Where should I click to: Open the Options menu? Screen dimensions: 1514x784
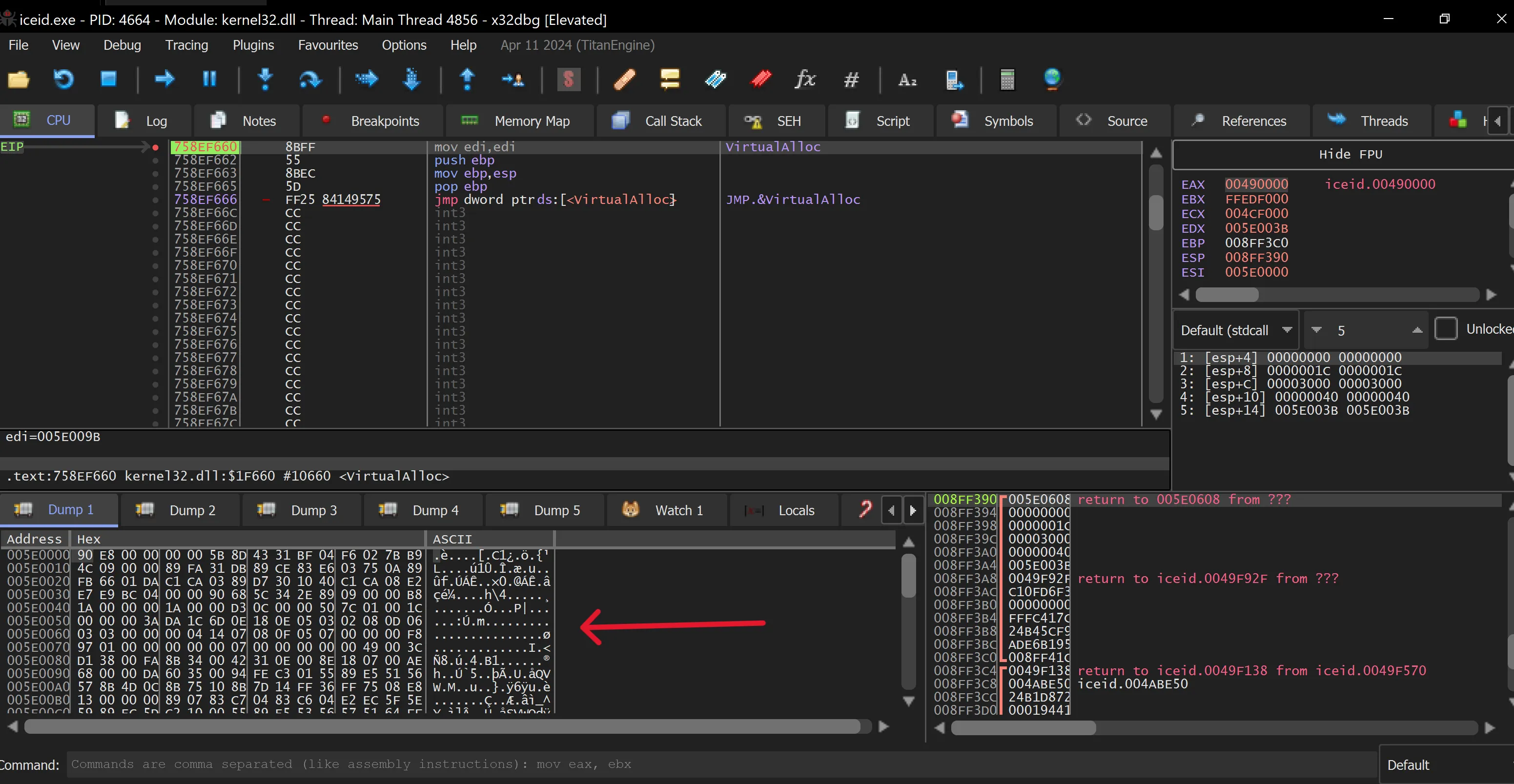click(404, 45)
